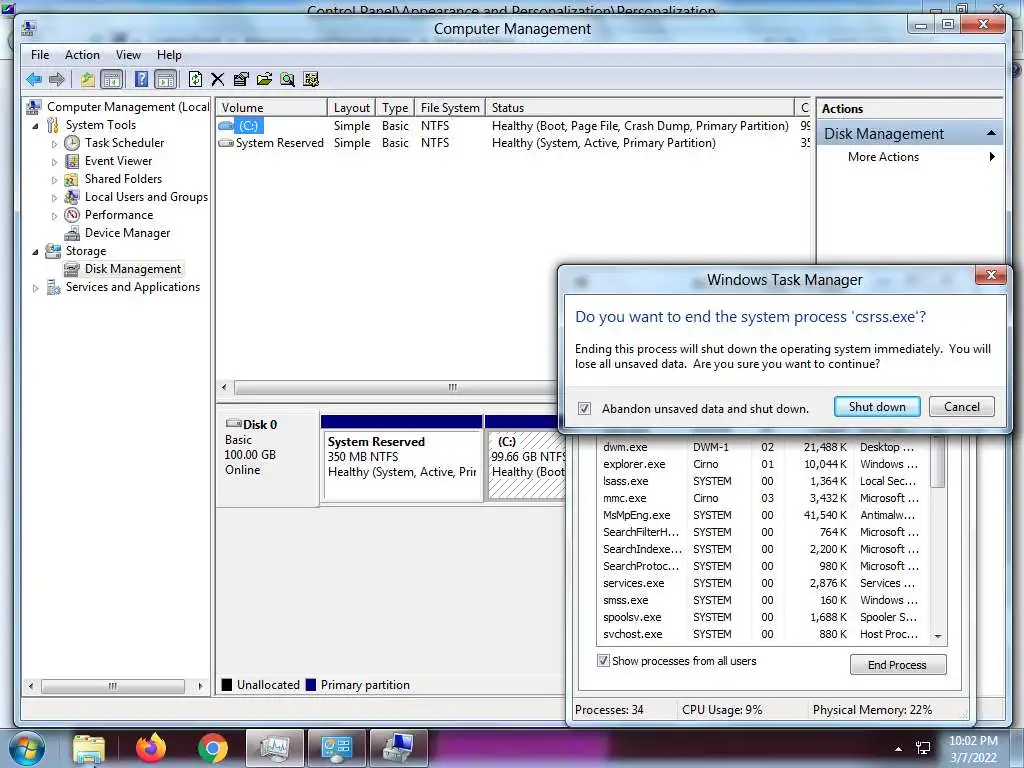1024x768 pixels.
Task: Toggle Show/Hide Action Pane toolbar button
Action: pyautogui.click(x=166, y=80)
